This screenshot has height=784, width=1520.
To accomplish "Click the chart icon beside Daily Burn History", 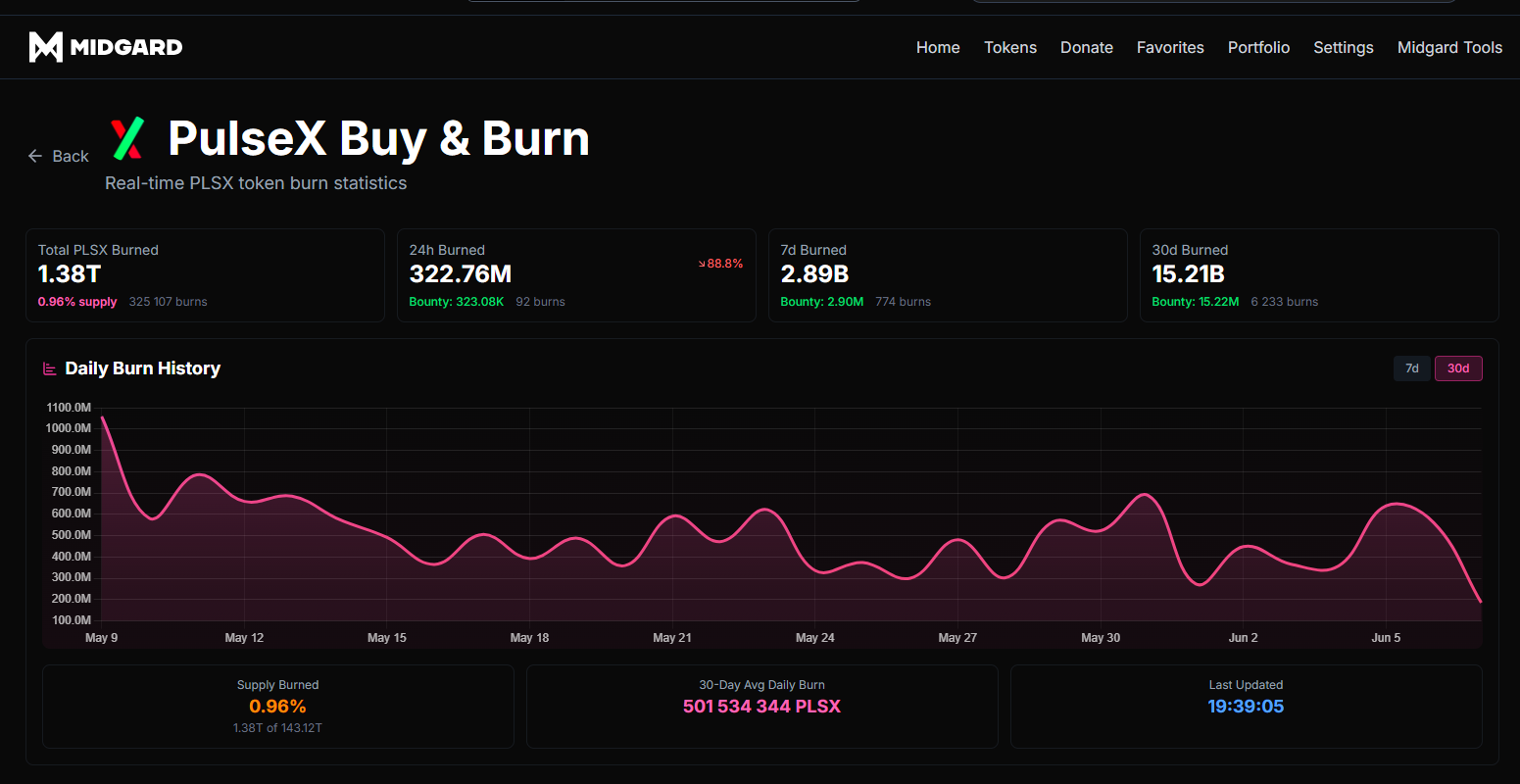I will click(x=49, y=368).
